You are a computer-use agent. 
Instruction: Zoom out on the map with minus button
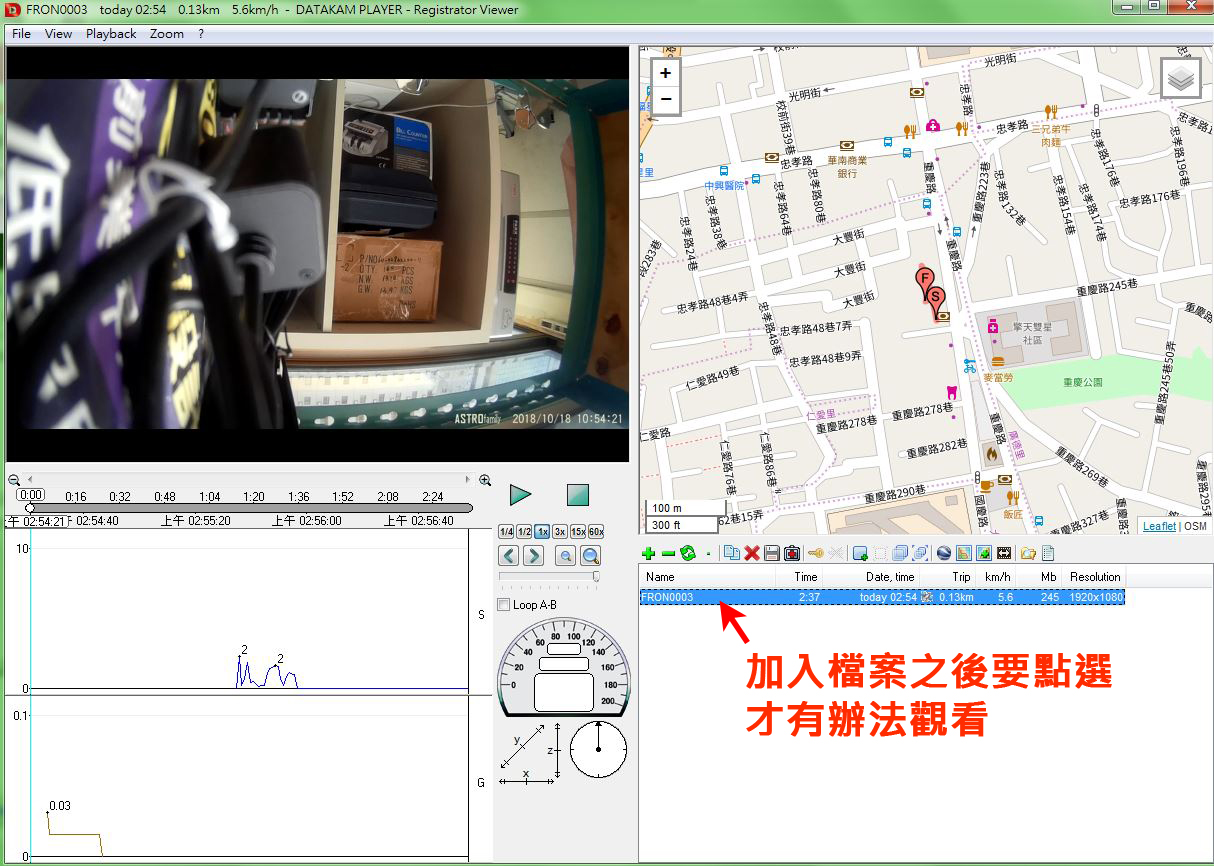pyautogui.click(x=666, y=99)
